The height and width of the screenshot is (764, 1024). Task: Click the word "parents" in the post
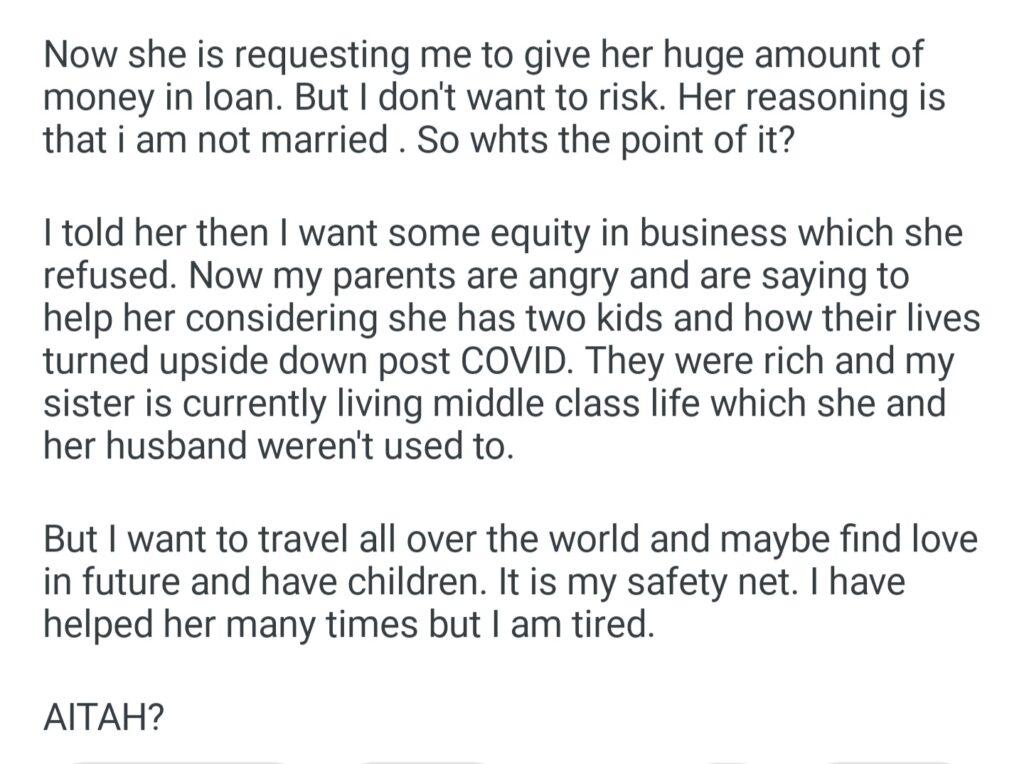392,277
